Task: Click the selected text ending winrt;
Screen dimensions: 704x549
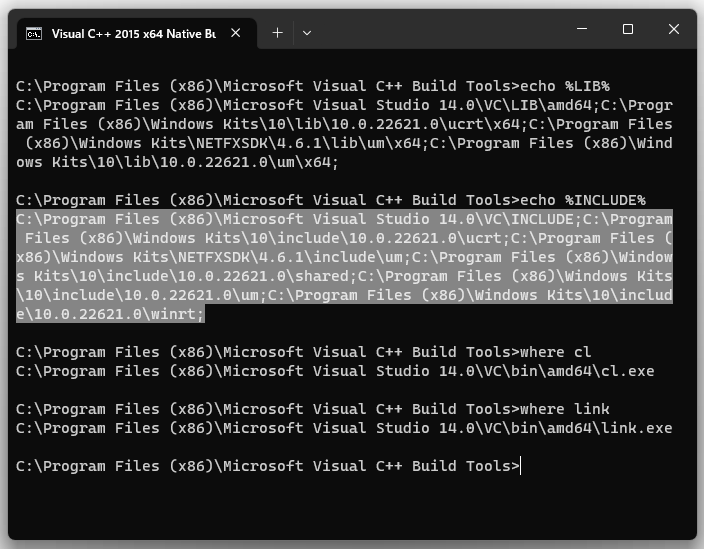Action: click(x=110, y=314)
